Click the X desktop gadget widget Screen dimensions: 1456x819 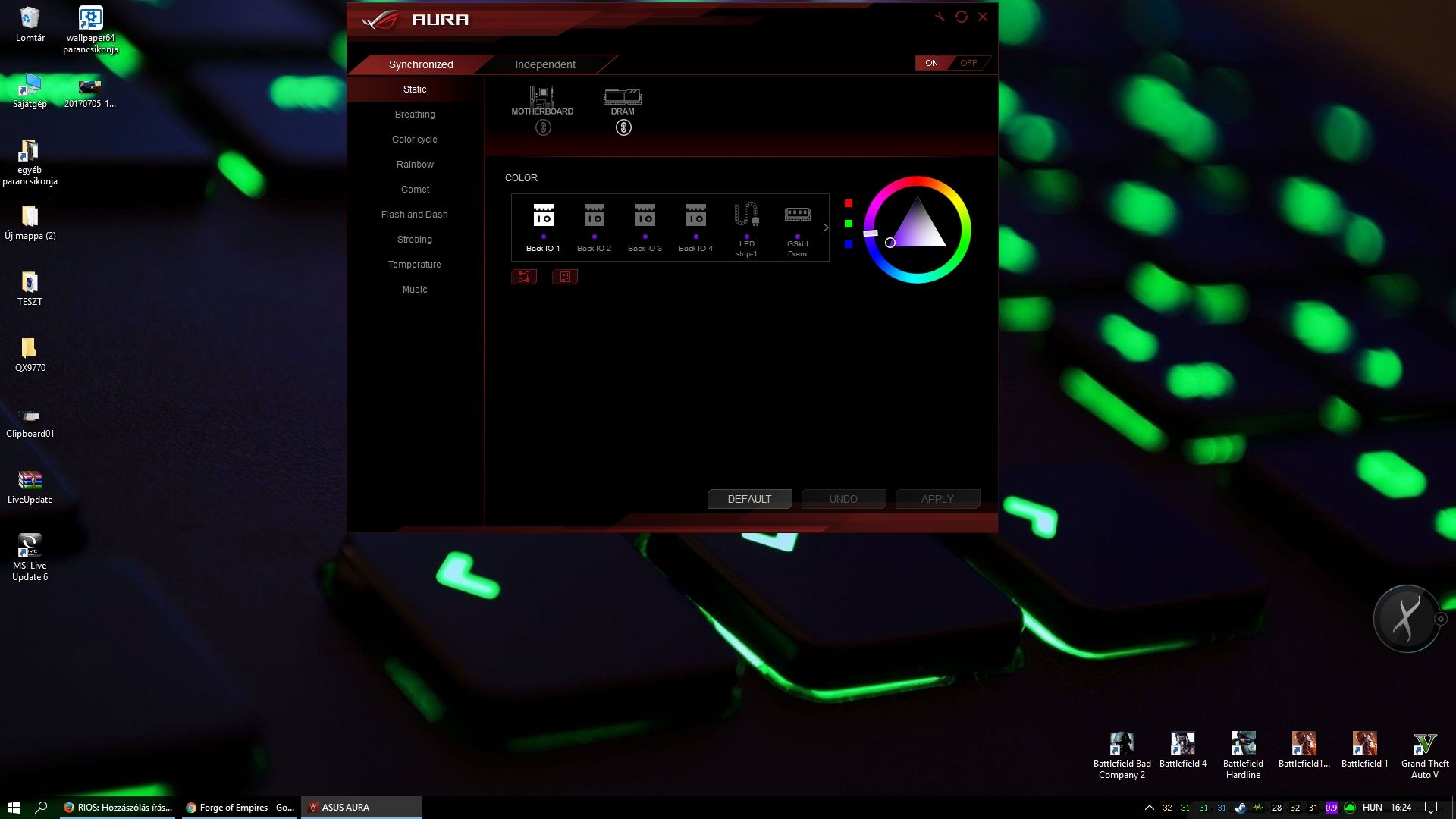click(x=1407, y=619)
